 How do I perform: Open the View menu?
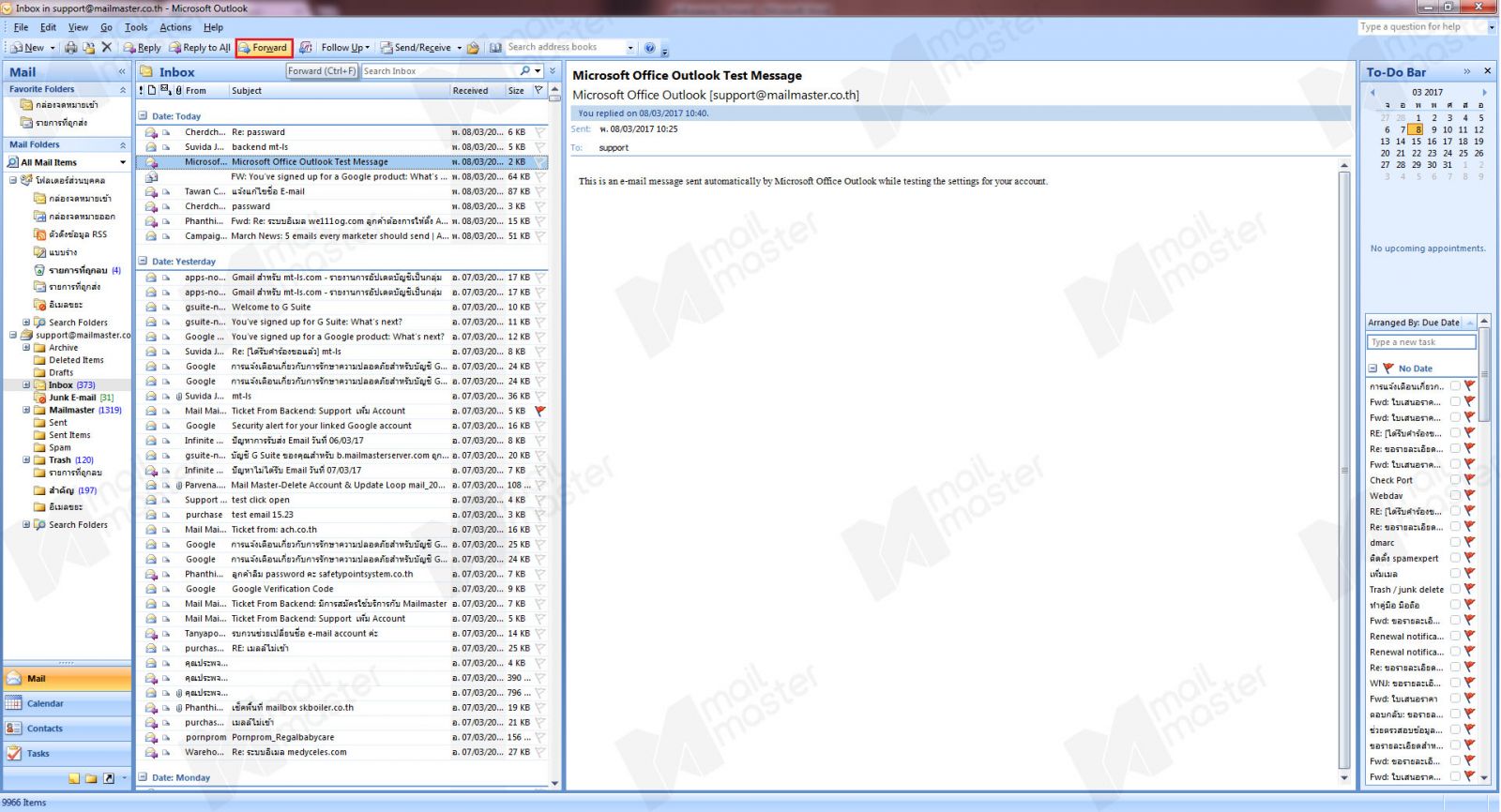pyautogui.click(x=78, y=27)
